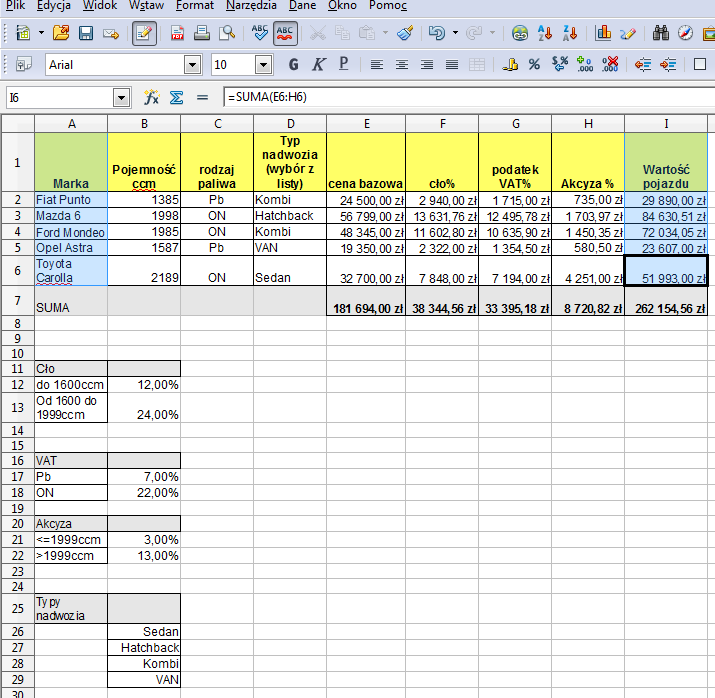The height and width of the screenshot is (698, 715).
Task: Click the Toyota Carolla cell
Action: coord(71,271)
